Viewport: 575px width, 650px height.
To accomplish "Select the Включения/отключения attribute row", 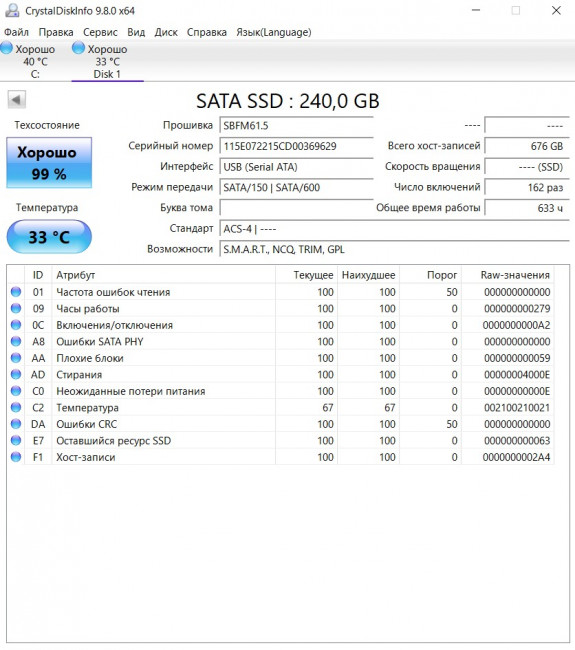I will coord(281,325).
